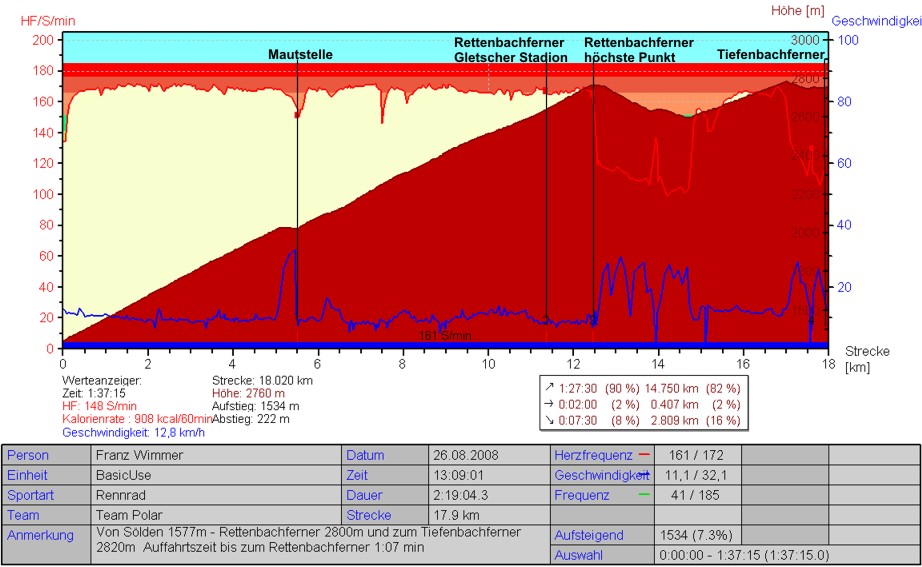Viewport: 922px width, 567px height.
Task: Click the ascending arrow in the summary box
Action: point(549,388)
